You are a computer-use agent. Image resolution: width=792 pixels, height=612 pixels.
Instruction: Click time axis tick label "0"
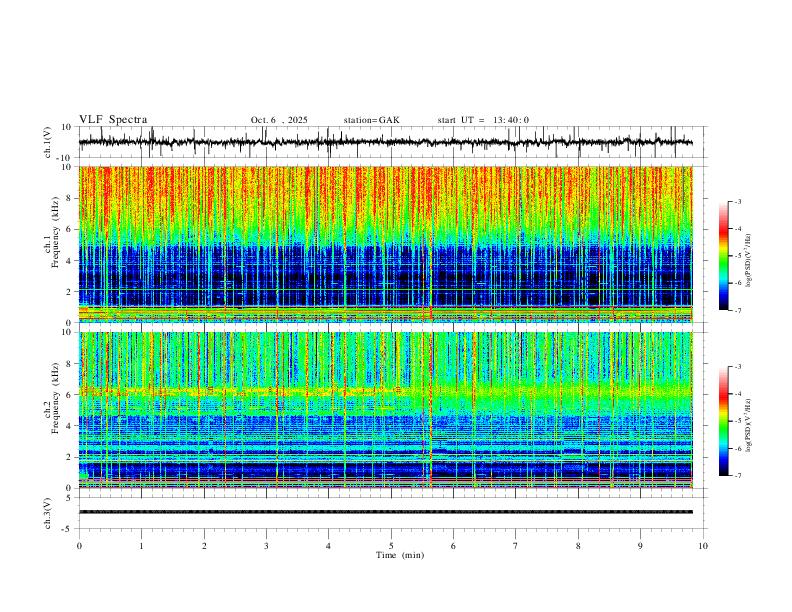point(79,546)
